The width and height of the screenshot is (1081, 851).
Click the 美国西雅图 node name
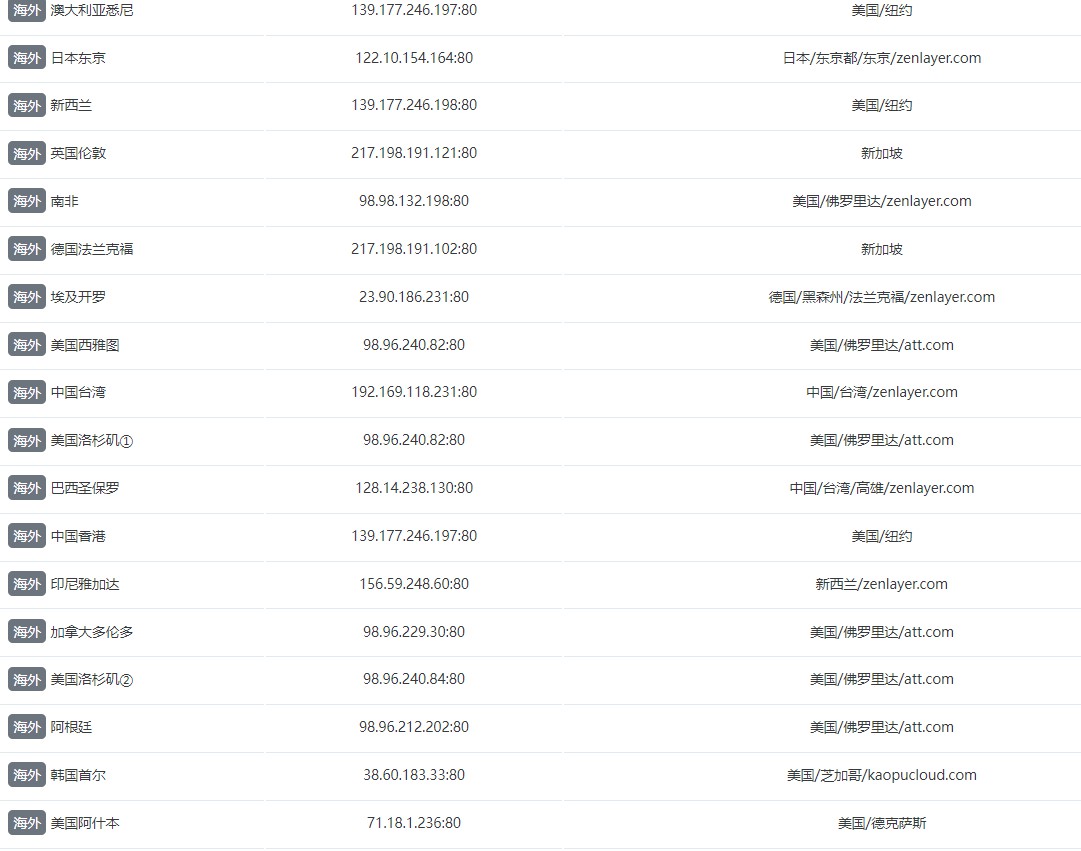pyautogui.click(x=85, y=345)
